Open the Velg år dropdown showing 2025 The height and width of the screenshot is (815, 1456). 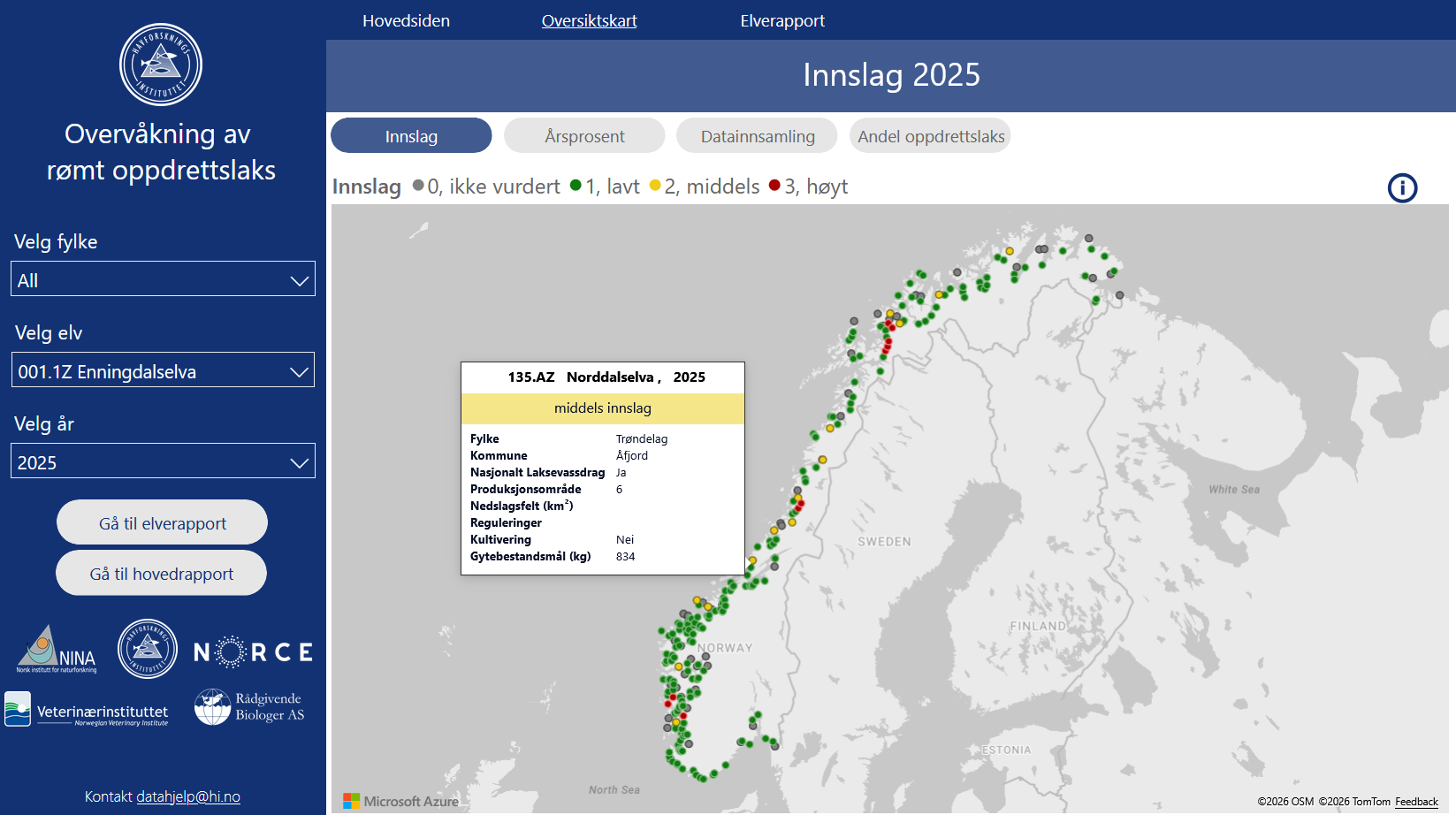163,461
